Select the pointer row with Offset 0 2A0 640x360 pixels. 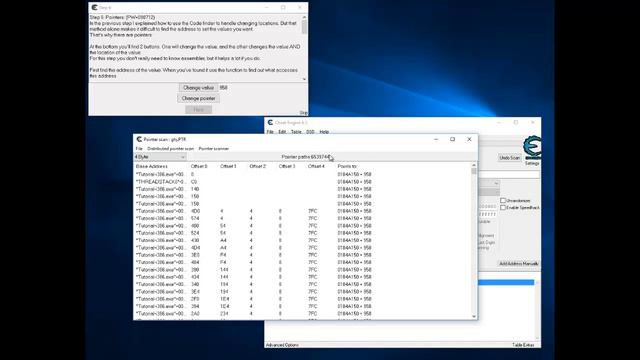pyautogui.click(x=302, y=314)
